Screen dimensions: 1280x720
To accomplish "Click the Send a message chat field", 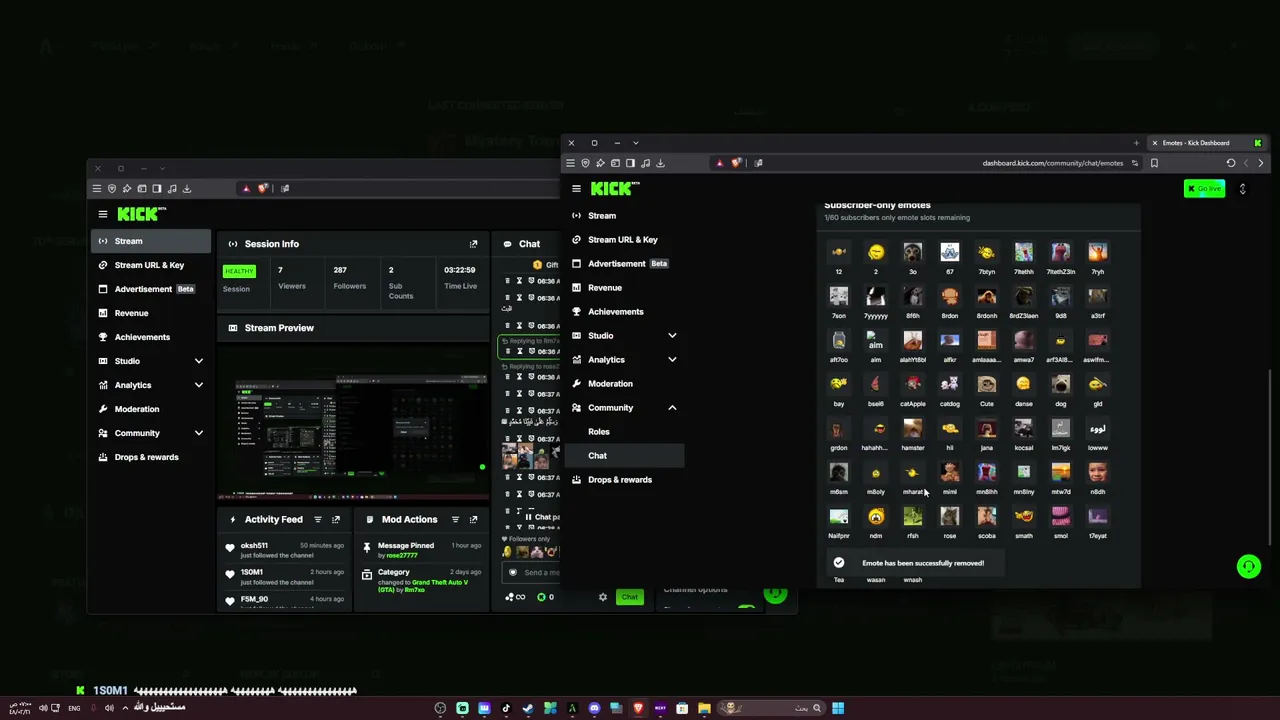I will pos(533,573).
